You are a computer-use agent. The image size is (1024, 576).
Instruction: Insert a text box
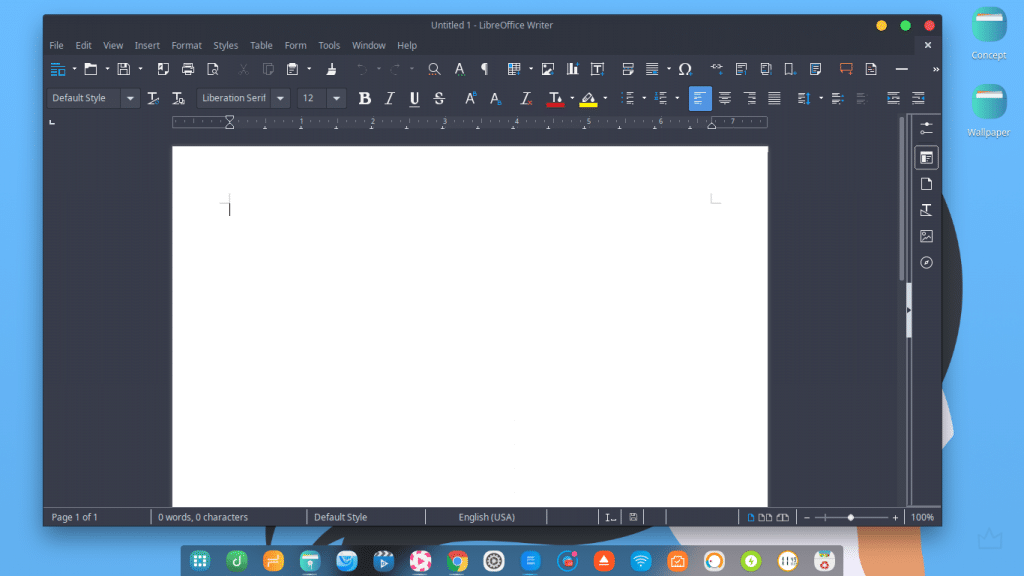598,69
